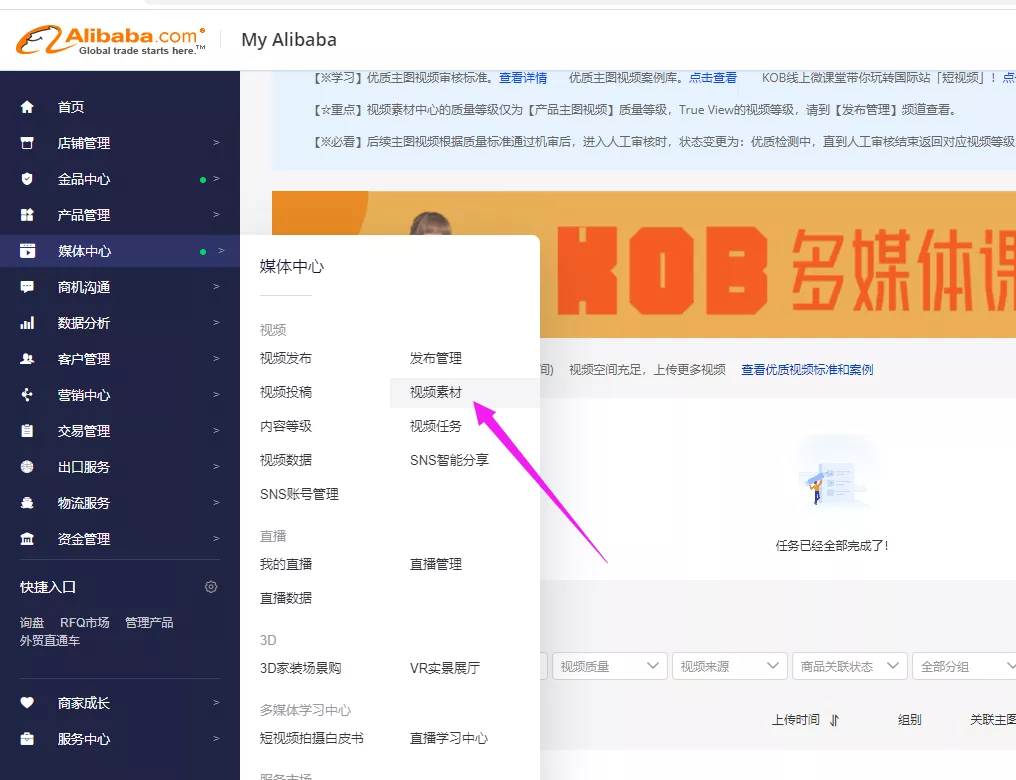Open the RFQ市场 quick link
Viewport: 1016px width, 780px height.
[x=85, y=623]
